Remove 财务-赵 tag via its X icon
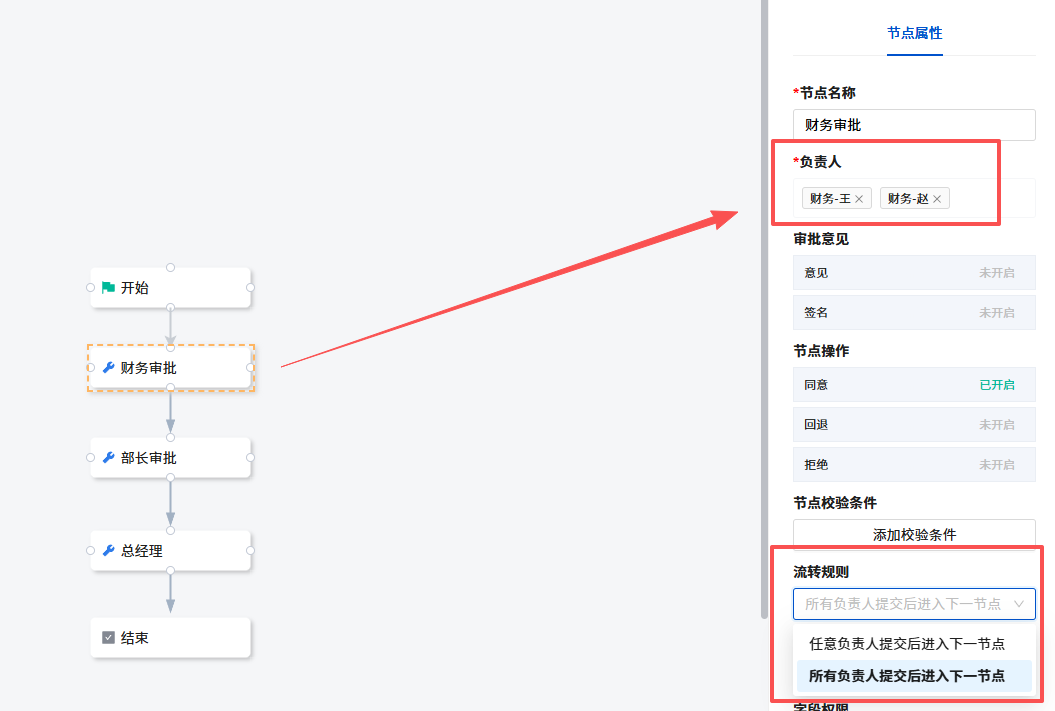 tap(937, 199)
